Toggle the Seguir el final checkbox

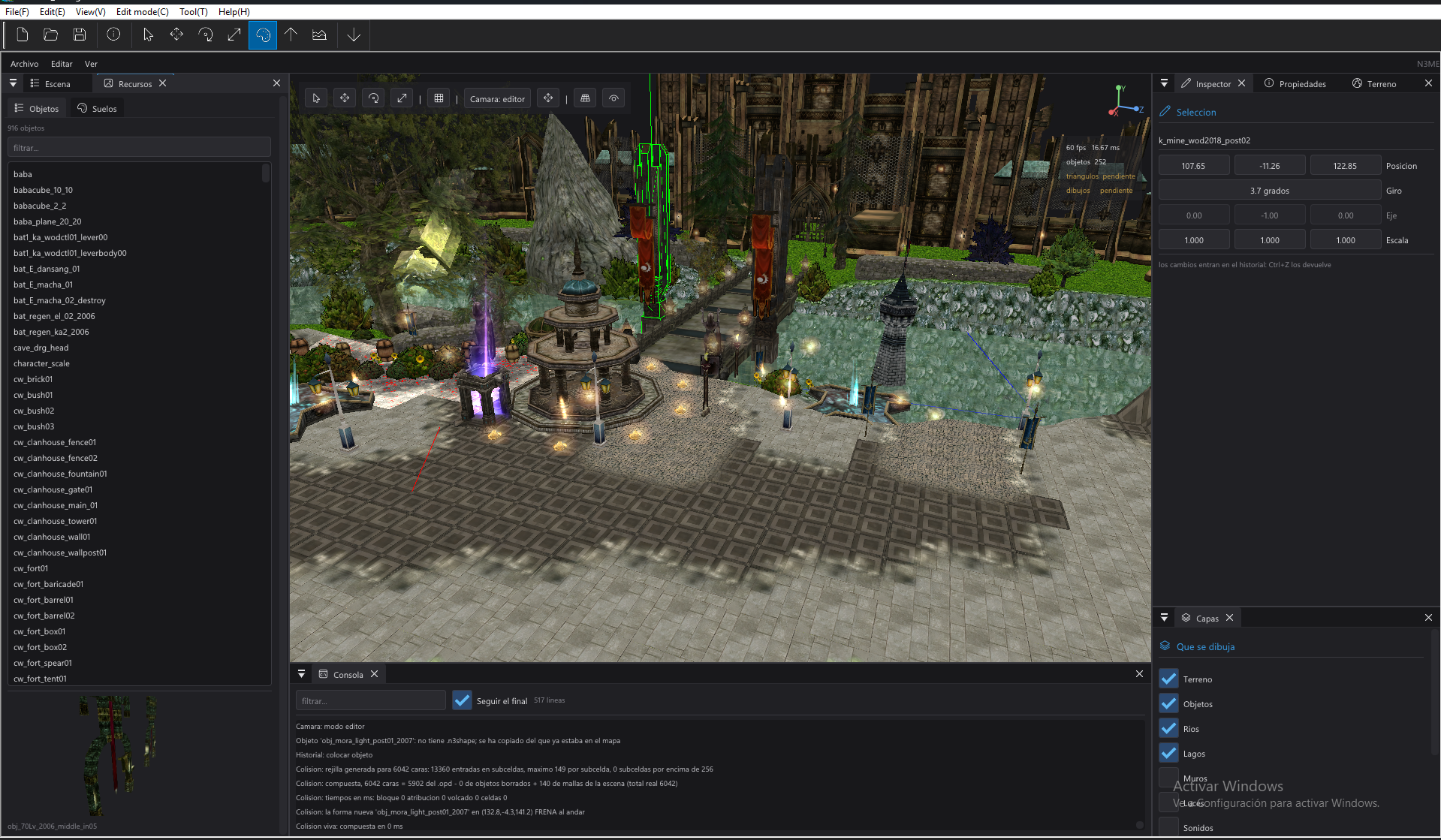point(462,700)
